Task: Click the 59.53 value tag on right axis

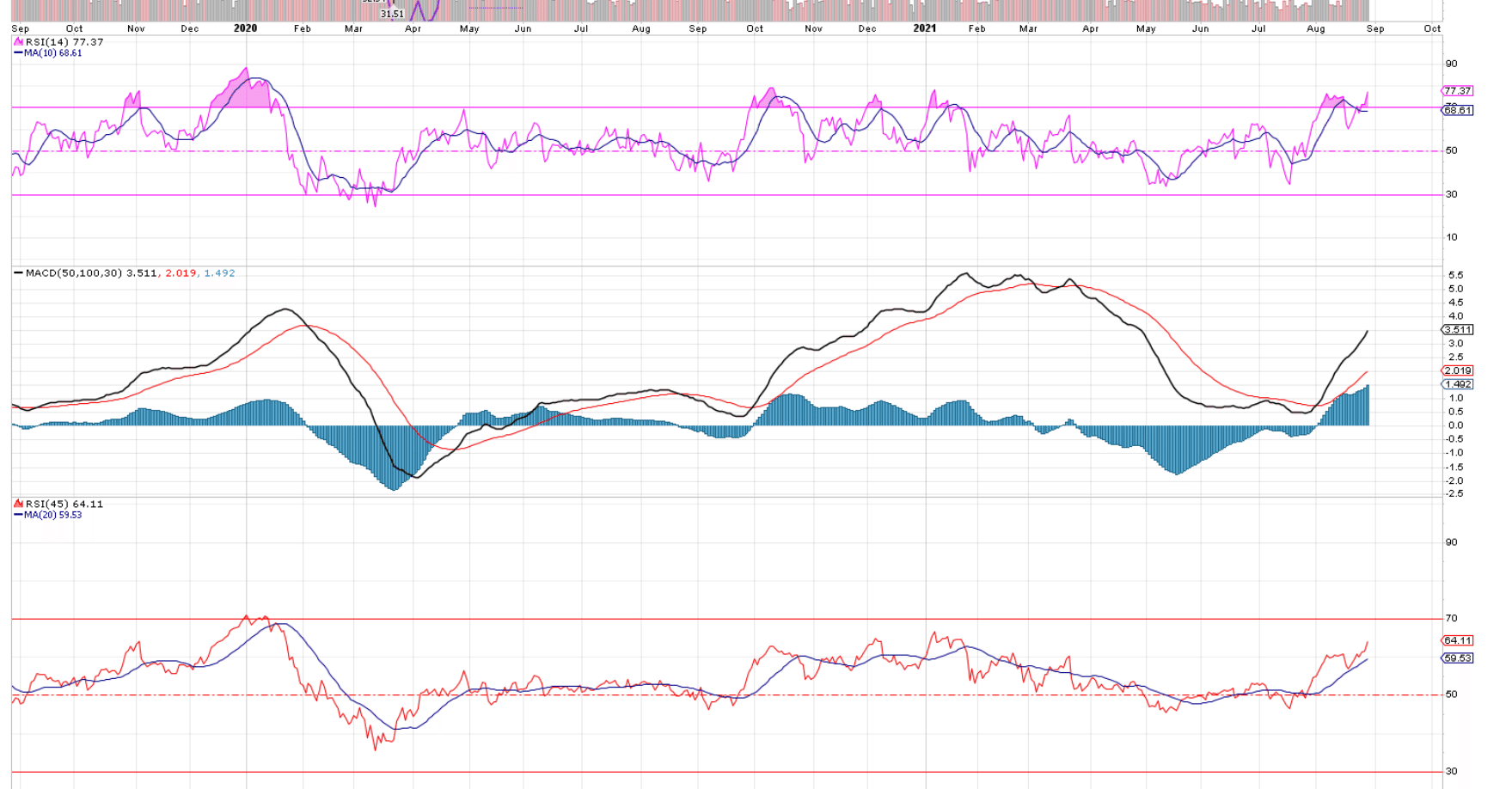Action: (1457, 658)
